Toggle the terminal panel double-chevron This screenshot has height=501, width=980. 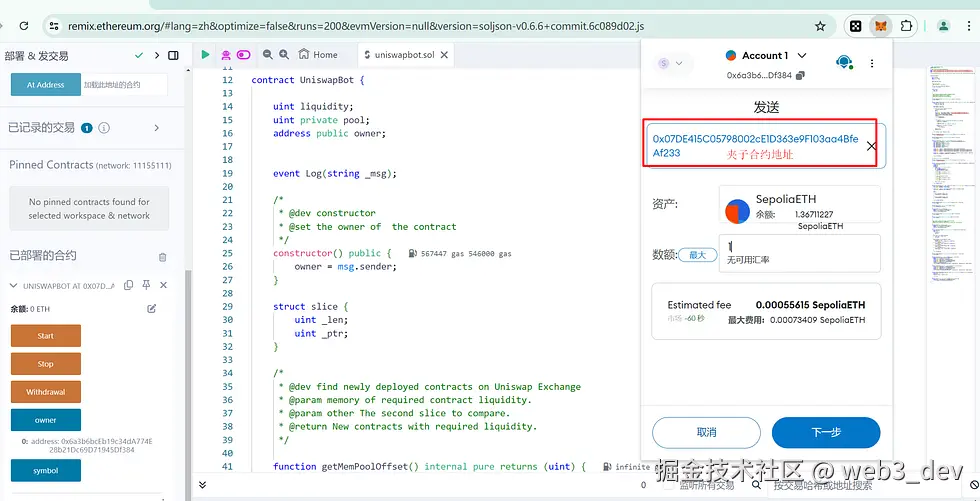202,485
